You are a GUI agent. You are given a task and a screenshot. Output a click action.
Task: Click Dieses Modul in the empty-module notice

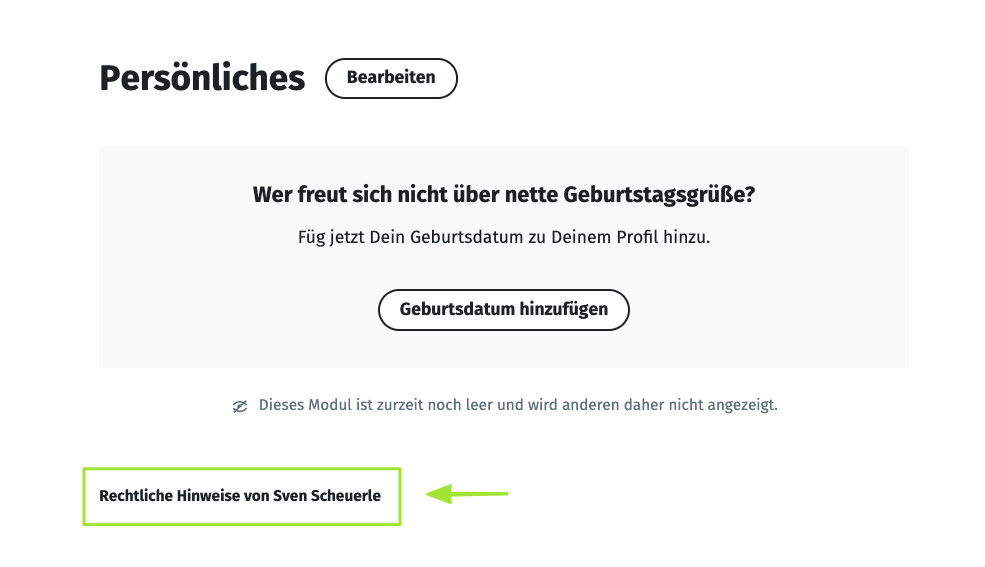click(301, 405)
